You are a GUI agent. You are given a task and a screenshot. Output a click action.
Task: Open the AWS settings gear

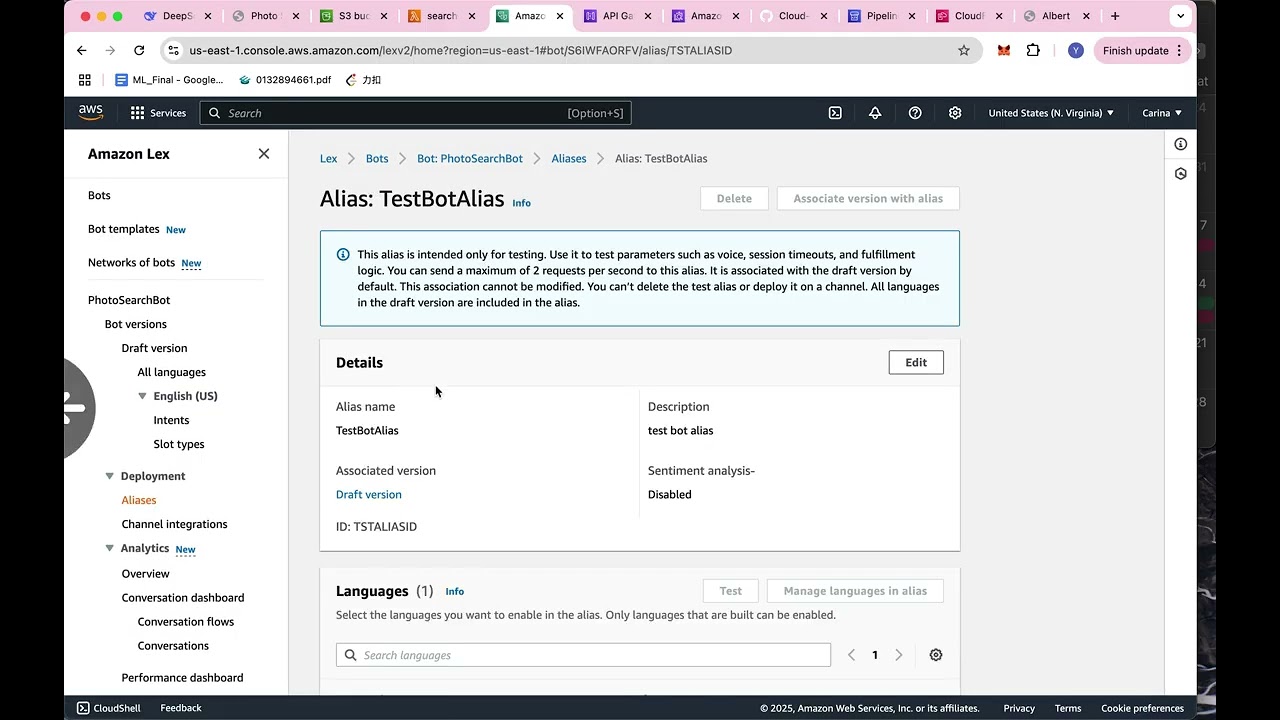[955, 113]
